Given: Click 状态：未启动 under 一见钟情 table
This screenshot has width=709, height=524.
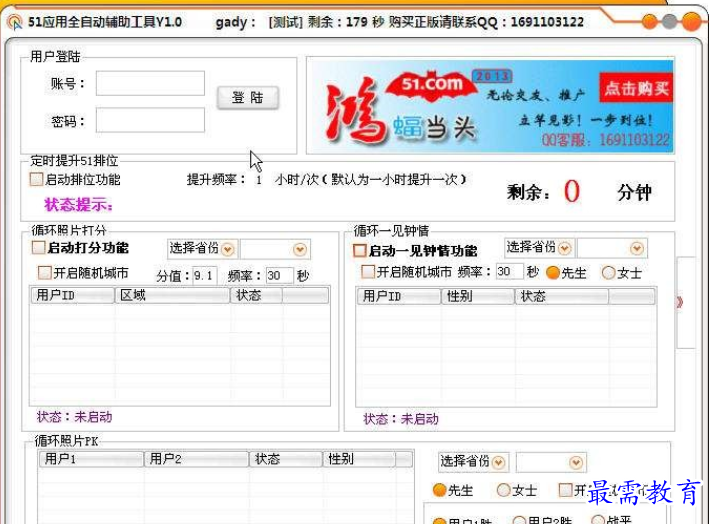Looking at the screenshot, I should click(401, 419).
